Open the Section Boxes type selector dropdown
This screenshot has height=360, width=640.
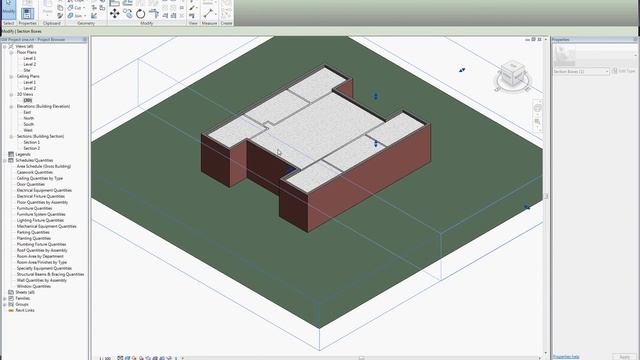pyautogui.click(x=581, y=71)
